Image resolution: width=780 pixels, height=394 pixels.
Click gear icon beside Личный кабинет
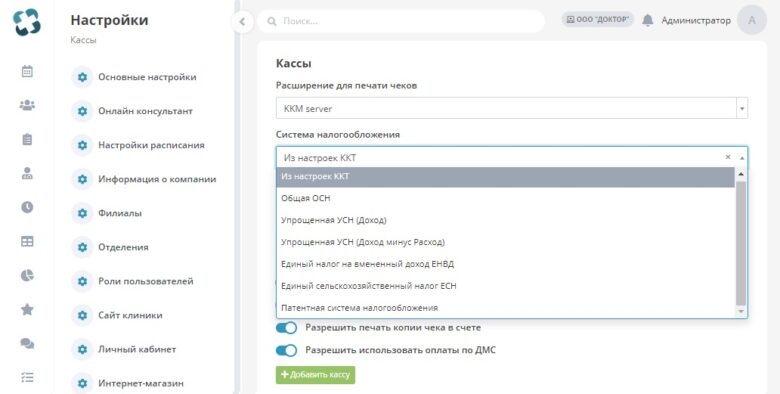83,349
